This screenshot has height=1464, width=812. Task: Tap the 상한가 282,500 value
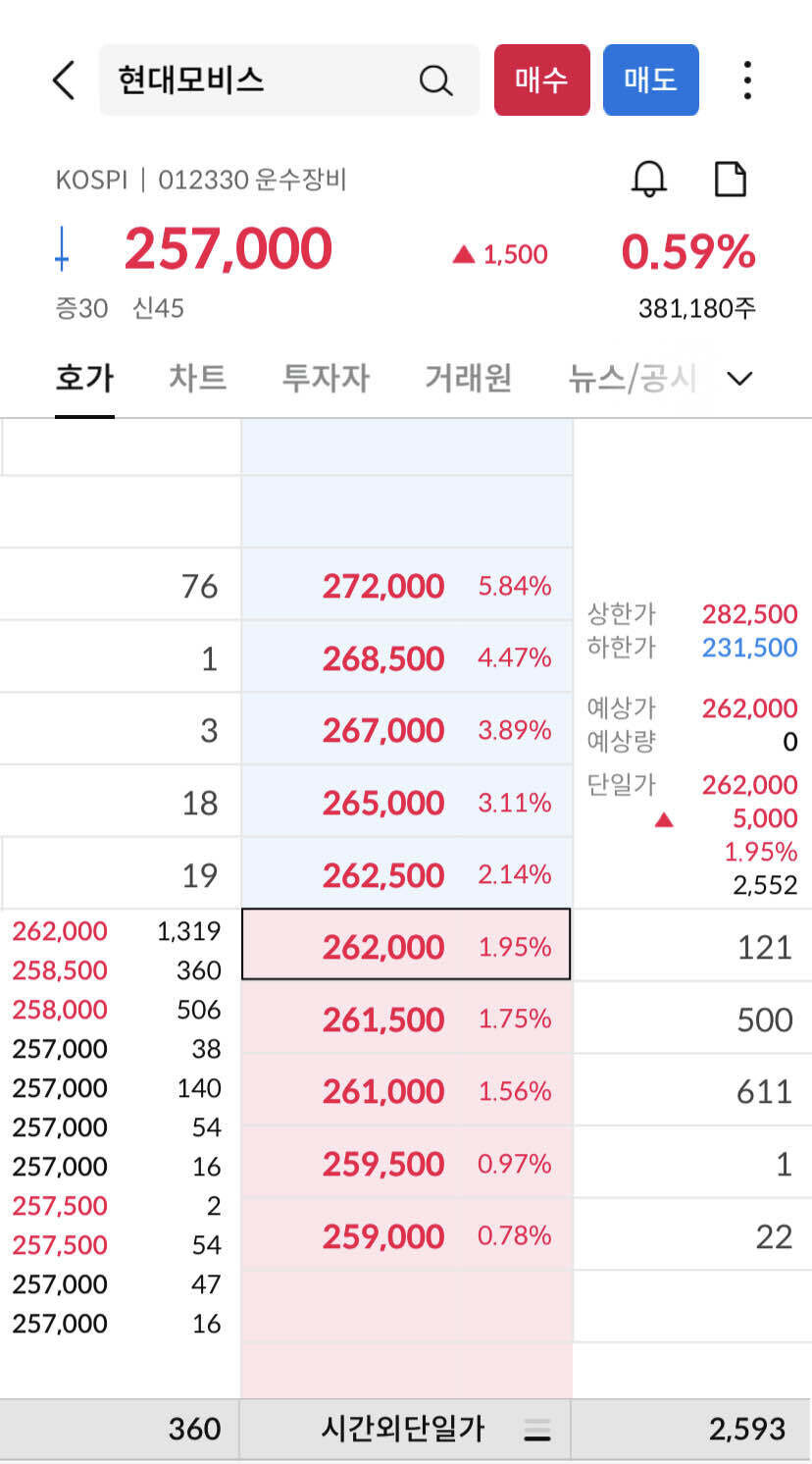pos(748,614)
